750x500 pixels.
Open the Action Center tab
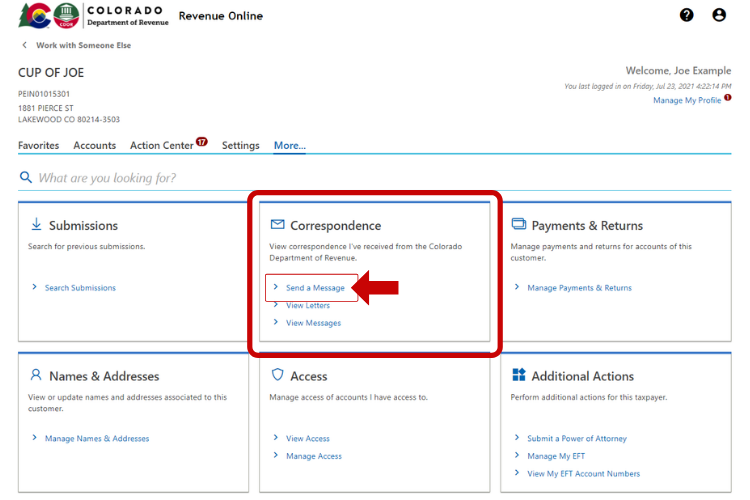[x=162, y=146]
